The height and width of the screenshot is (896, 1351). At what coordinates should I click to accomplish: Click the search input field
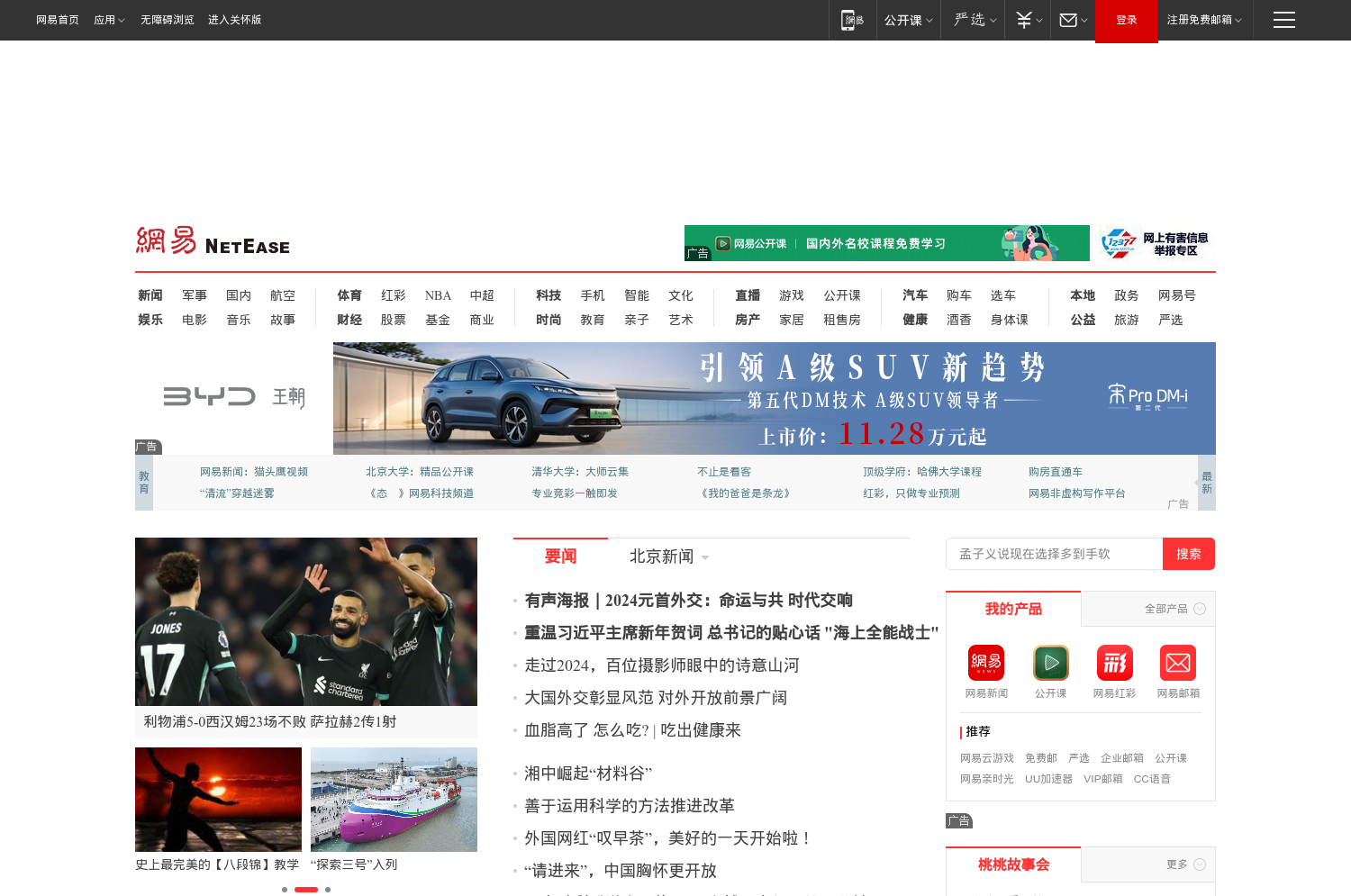[x=1054, y=554]
